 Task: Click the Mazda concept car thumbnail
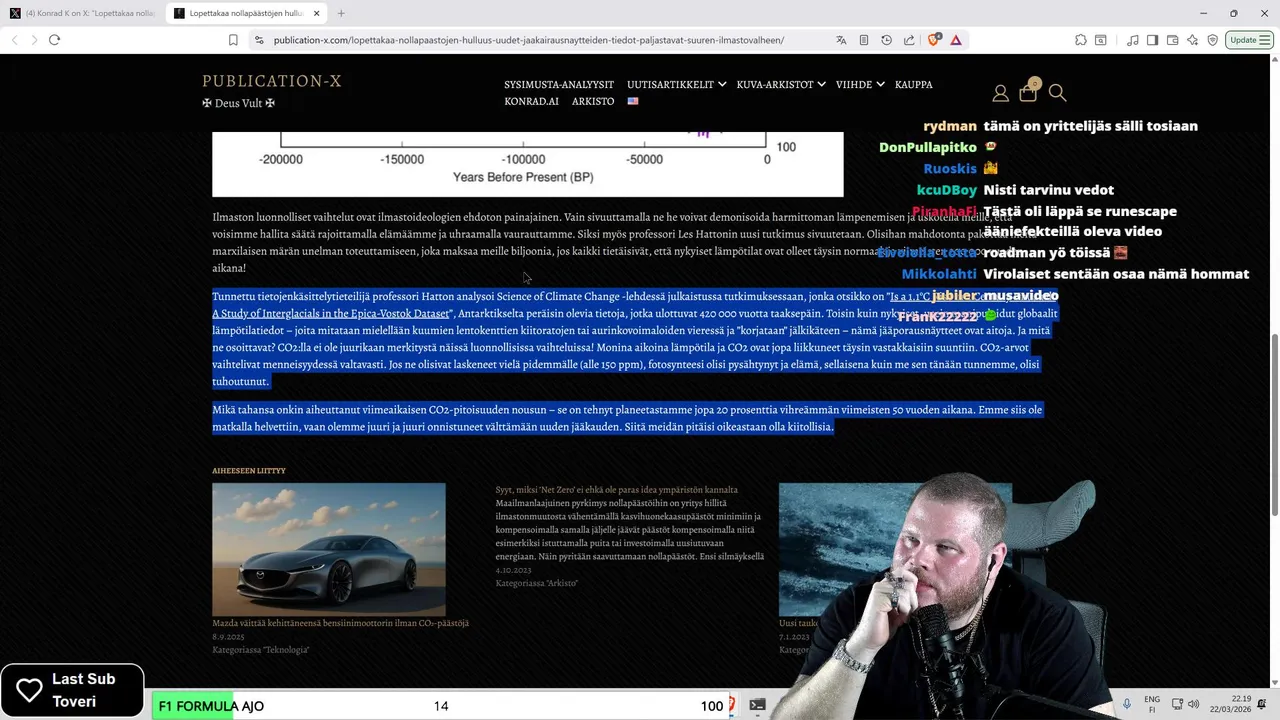329,549
